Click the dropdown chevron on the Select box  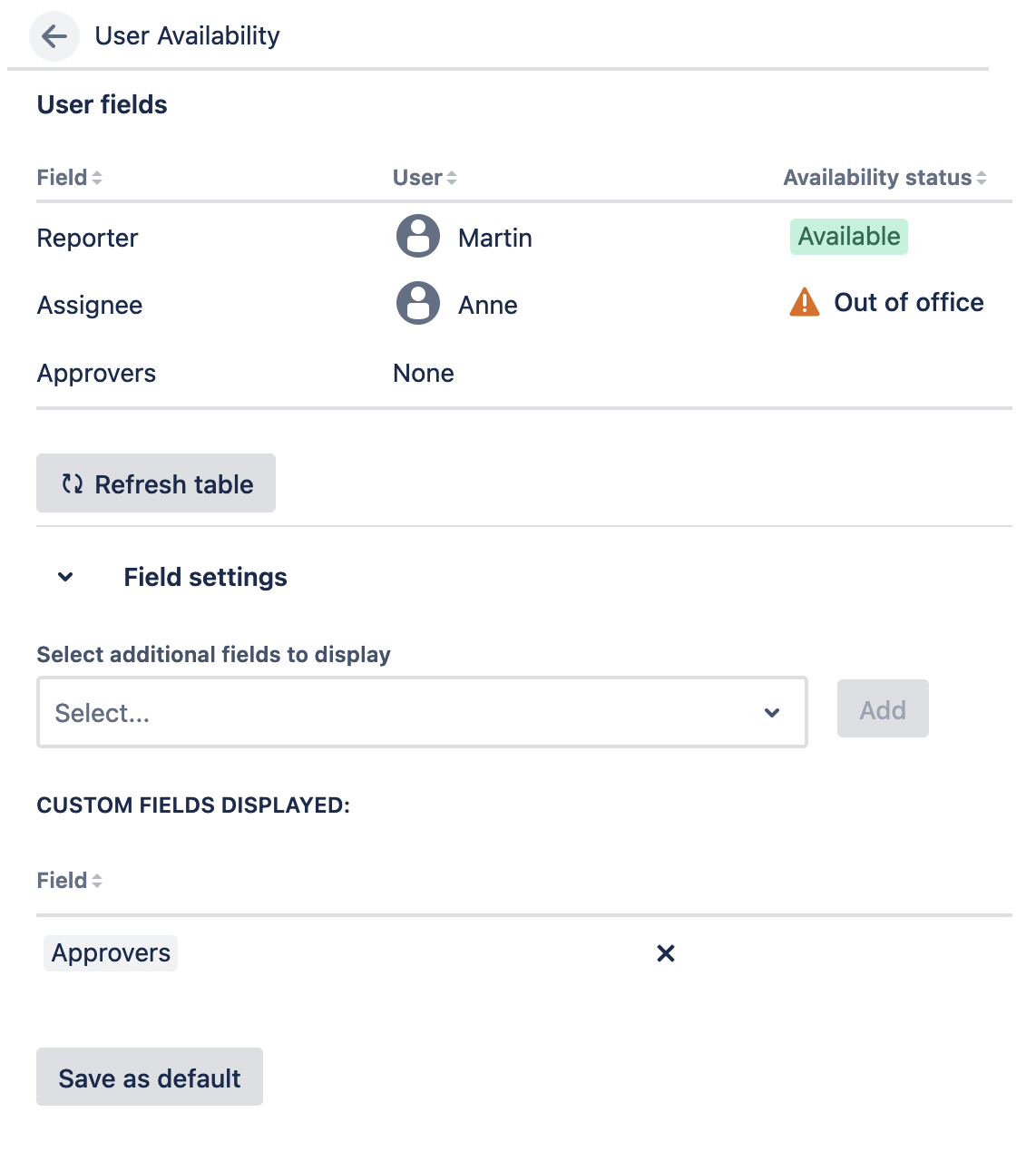pos(772,713)
